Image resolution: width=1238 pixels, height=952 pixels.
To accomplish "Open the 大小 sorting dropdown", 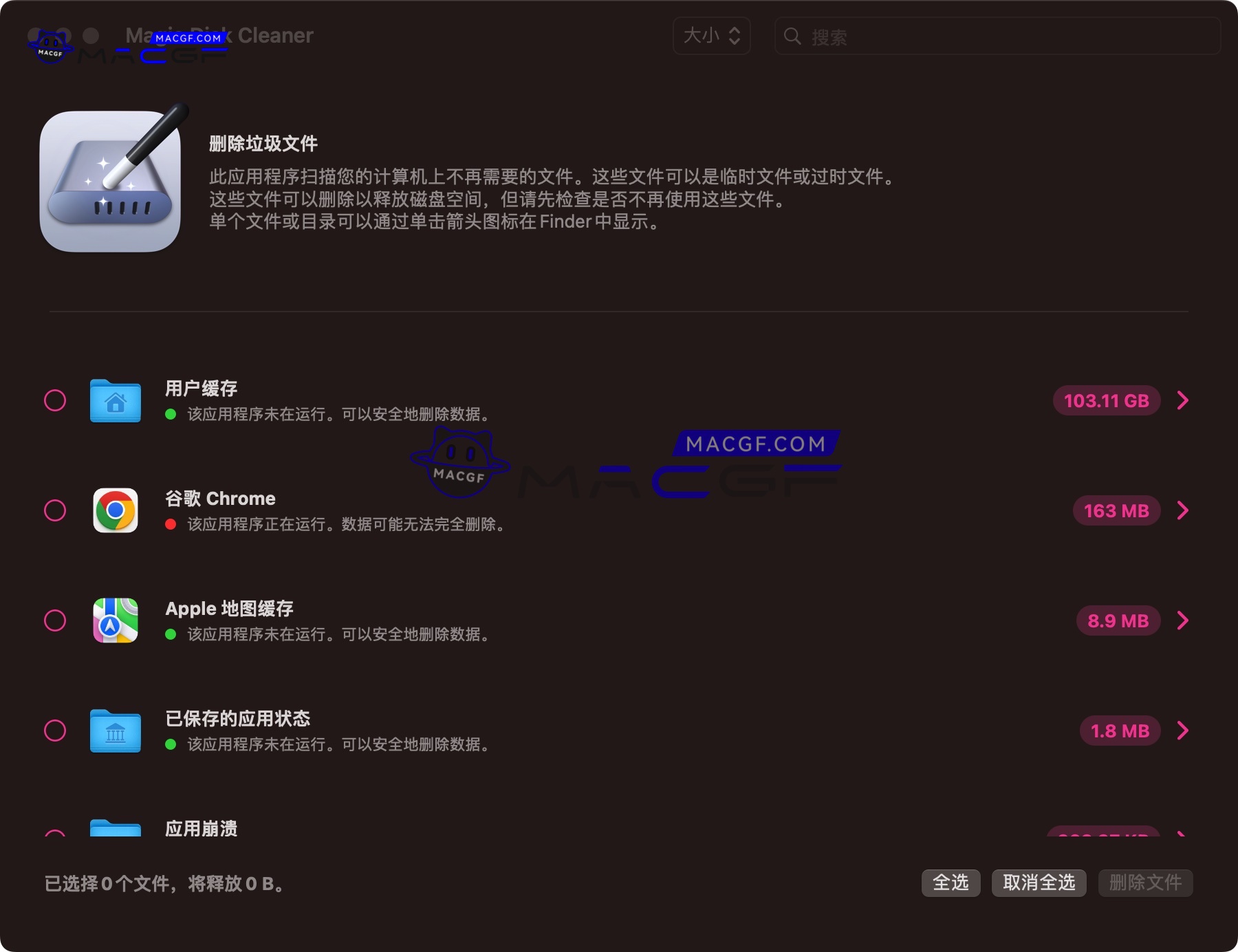I will tap(711, 36).
